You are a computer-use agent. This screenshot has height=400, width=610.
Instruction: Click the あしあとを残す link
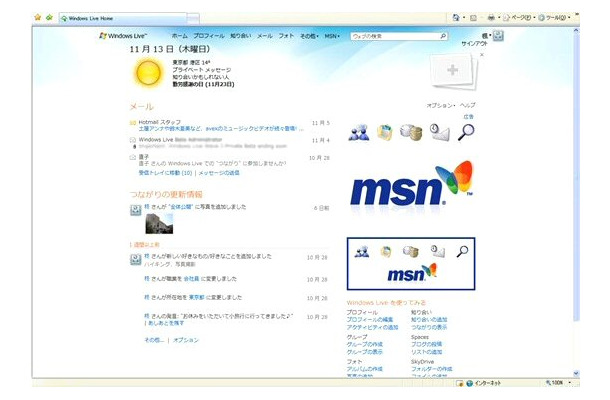coord(166,323)
